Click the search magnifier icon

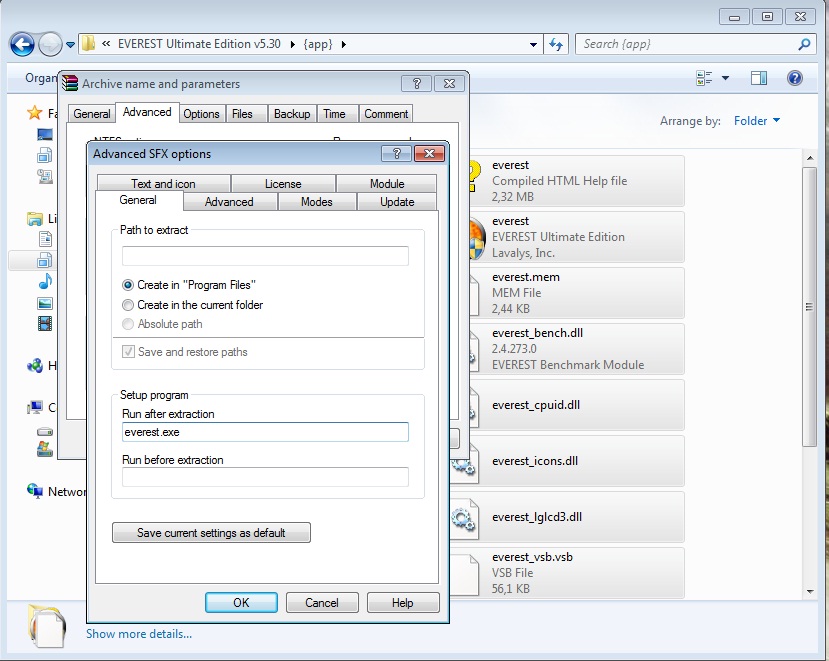pos(804,44)
